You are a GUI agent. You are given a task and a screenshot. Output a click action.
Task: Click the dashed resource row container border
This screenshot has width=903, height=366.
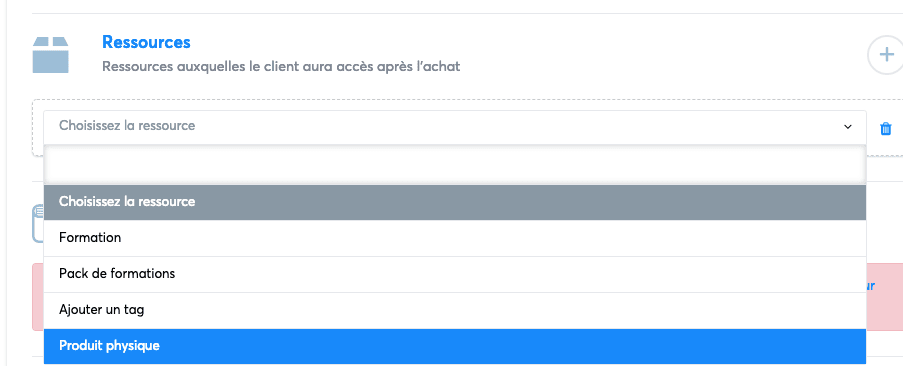(37, 128)
